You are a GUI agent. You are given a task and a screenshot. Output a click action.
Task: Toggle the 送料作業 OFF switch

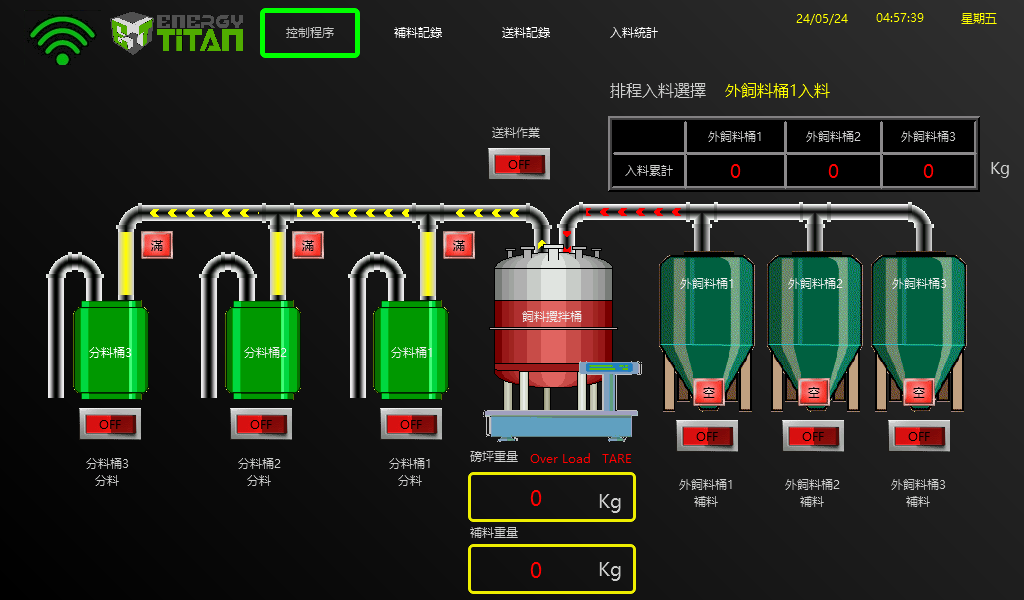[x=519, y=164]
